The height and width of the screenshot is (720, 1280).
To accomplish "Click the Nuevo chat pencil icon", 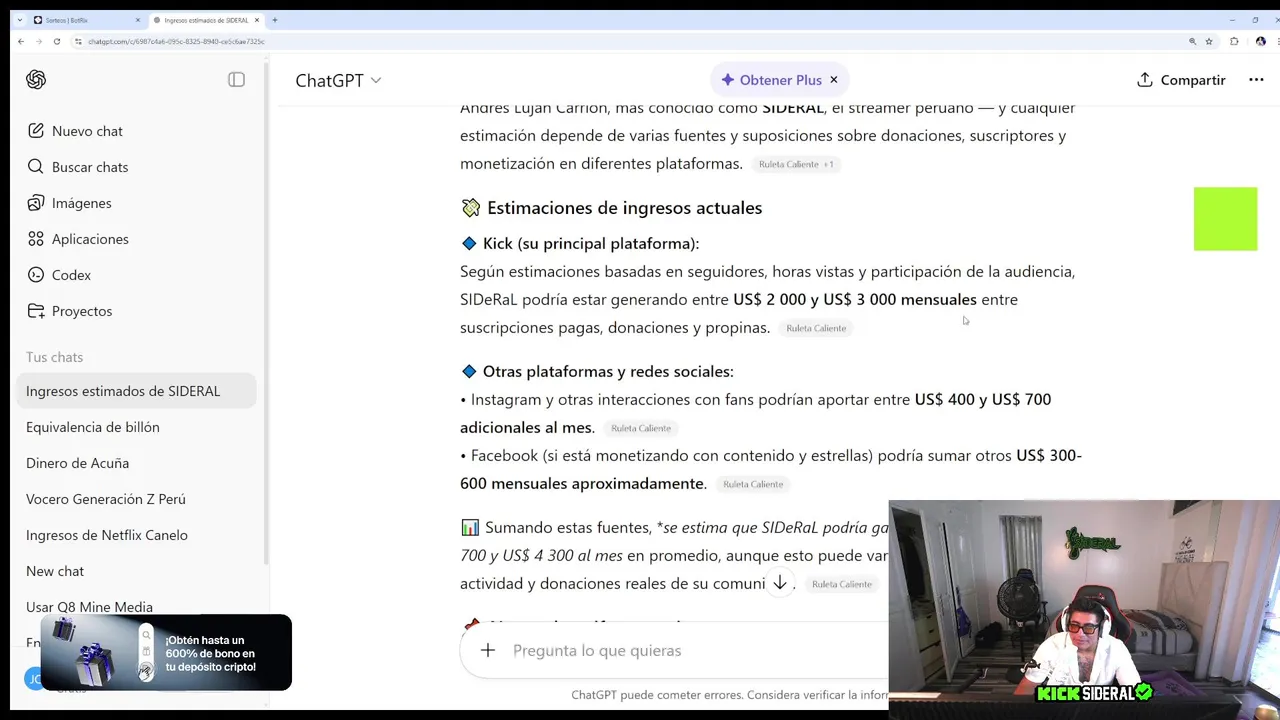I will [x=36, y=131].
